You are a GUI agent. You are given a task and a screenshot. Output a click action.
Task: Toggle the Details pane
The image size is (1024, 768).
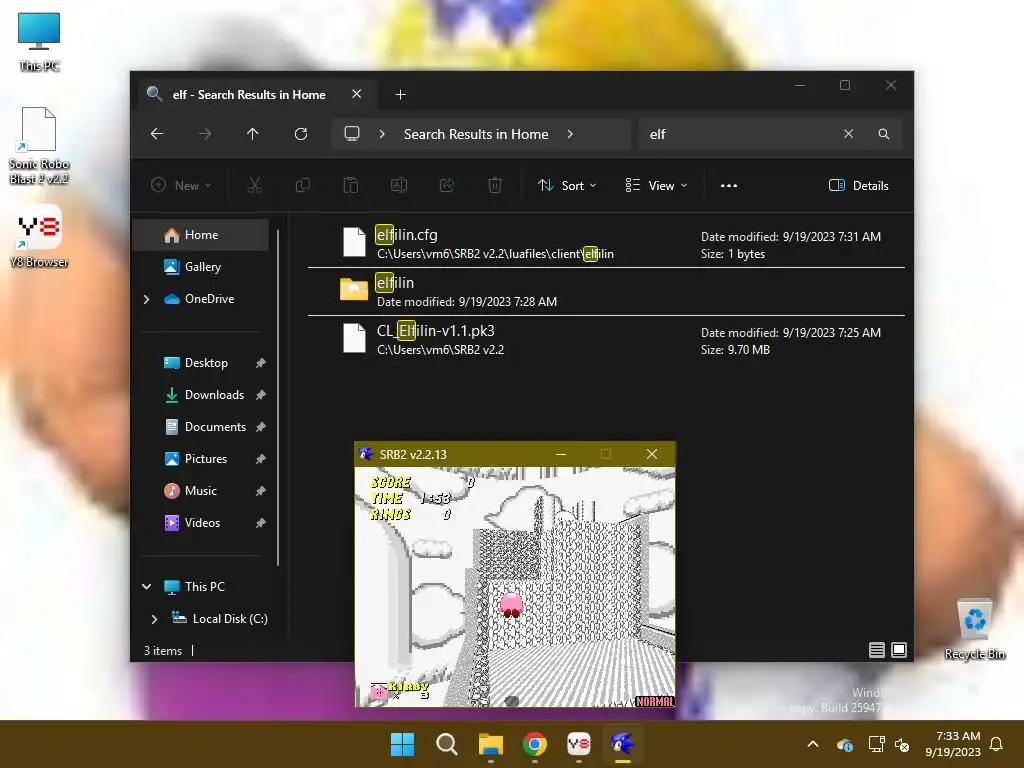[858, 185]
